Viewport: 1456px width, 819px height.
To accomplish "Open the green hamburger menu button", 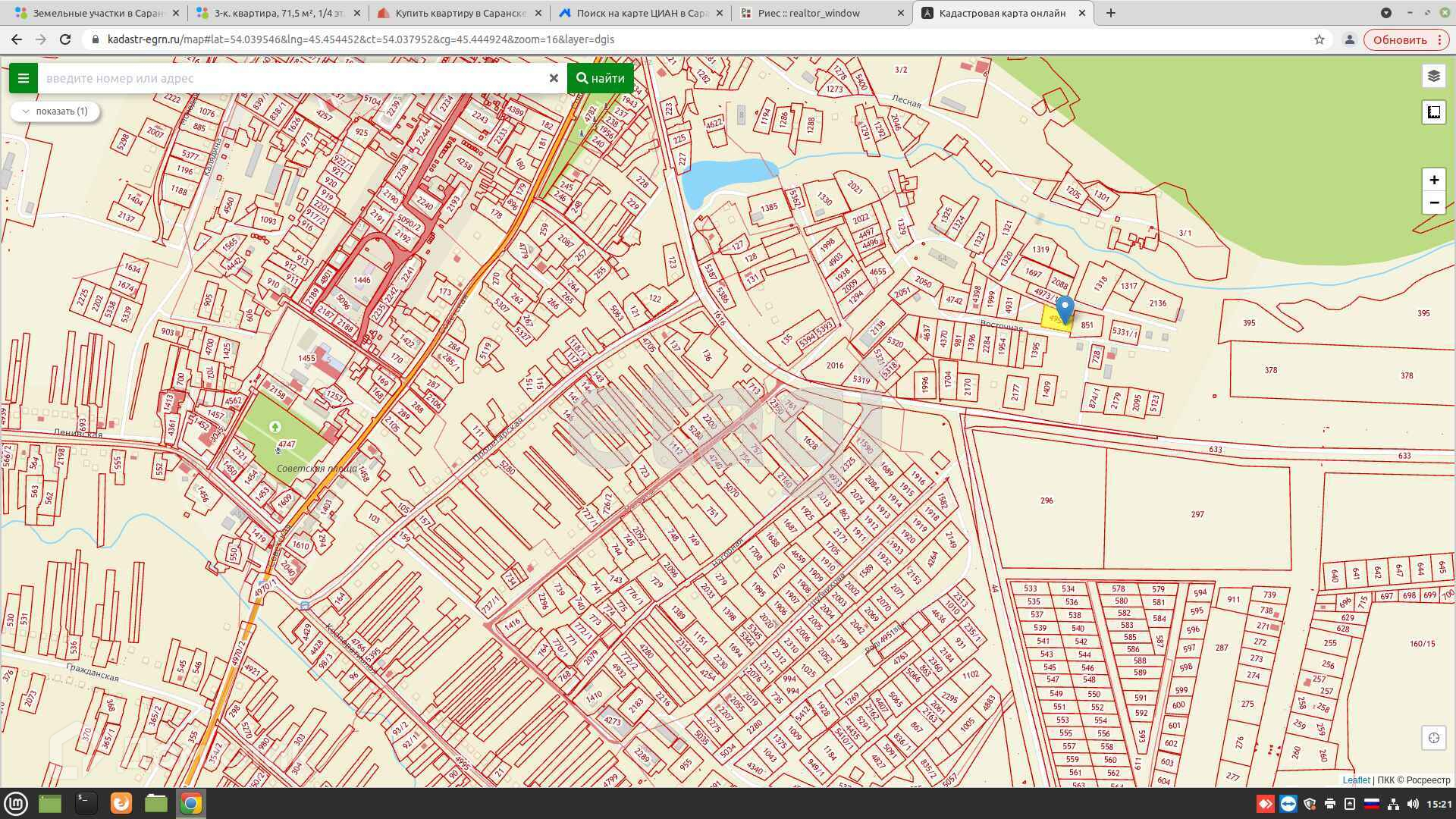I will [23, 78].
